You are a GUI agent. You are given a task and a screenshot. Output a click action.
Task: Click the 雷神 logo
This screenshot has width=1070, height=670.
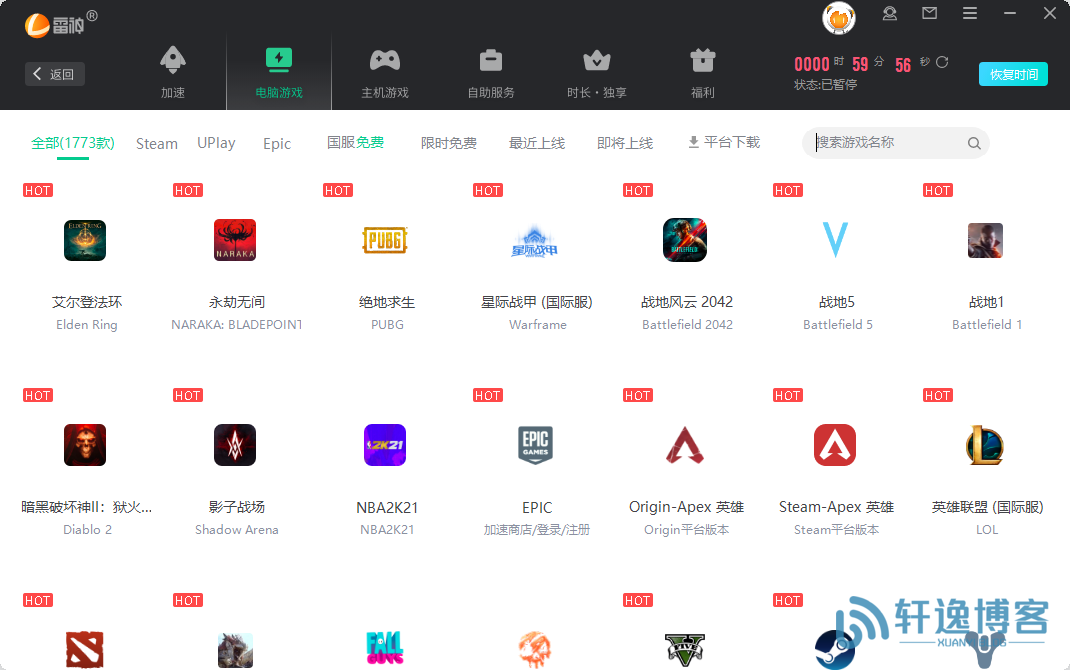coord(61,24)
